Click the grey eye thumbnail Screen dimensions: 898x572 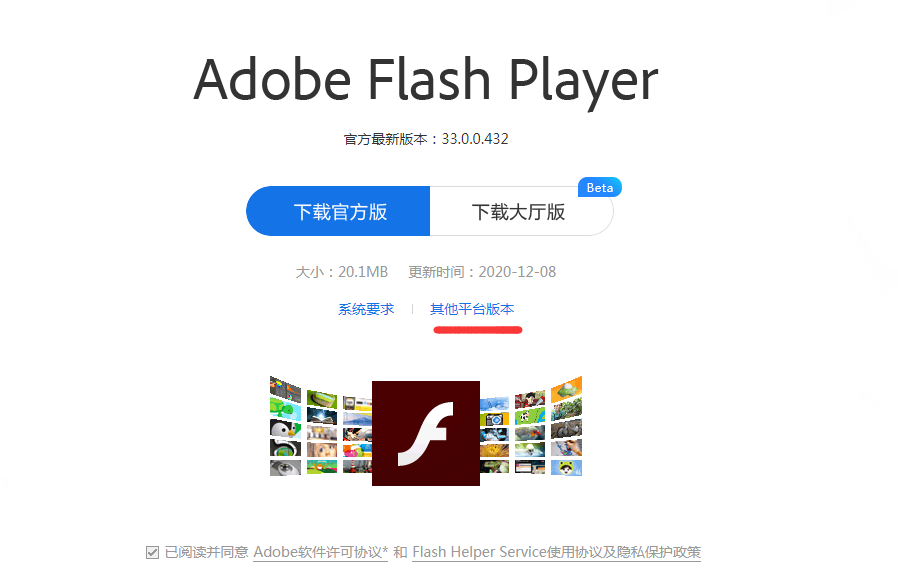pos(285,468)
